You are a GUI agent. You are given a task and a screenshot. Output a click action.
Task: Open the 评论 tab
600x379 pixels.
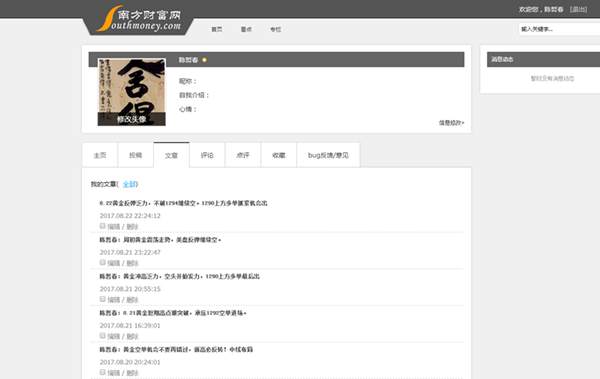207,155
